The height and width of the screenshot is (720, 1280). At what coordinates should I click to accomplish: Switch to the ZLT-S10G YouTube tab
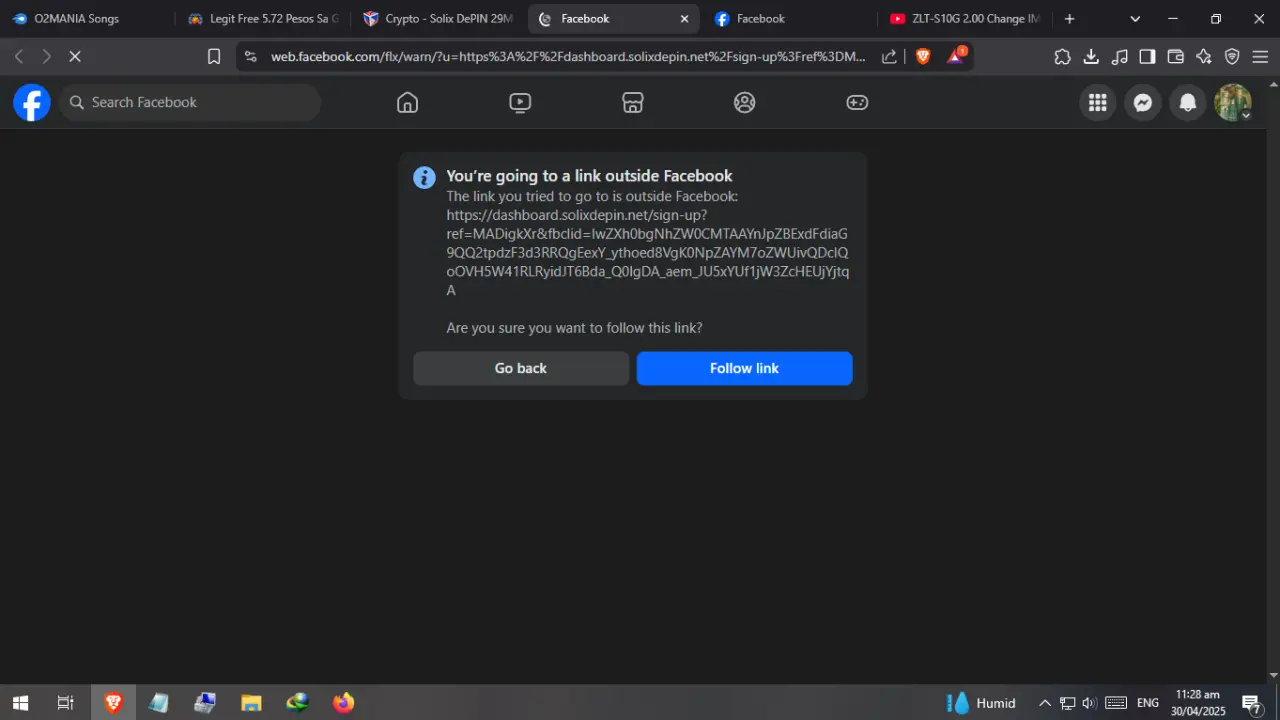[966, 19]
